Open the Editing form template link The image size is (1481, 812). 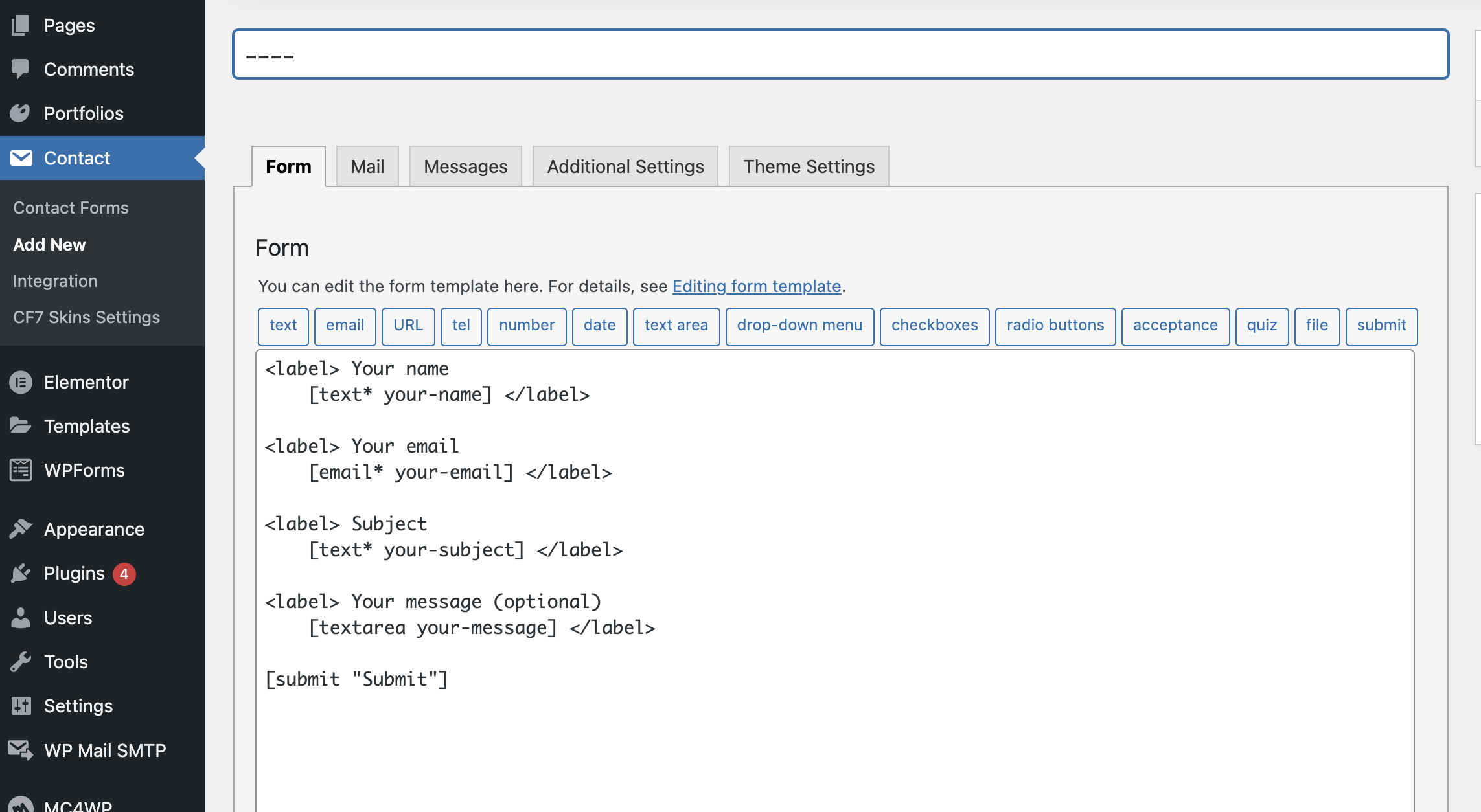(756, 286)
